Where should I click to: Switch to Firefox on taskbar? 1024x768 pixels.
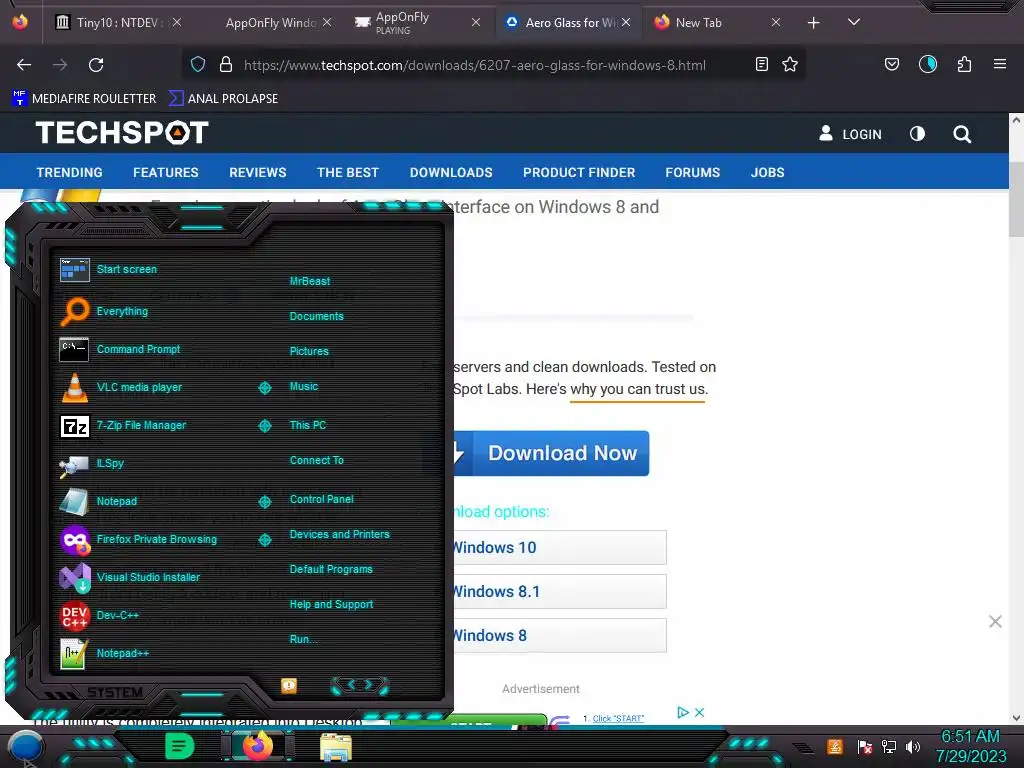click(257, 746)
